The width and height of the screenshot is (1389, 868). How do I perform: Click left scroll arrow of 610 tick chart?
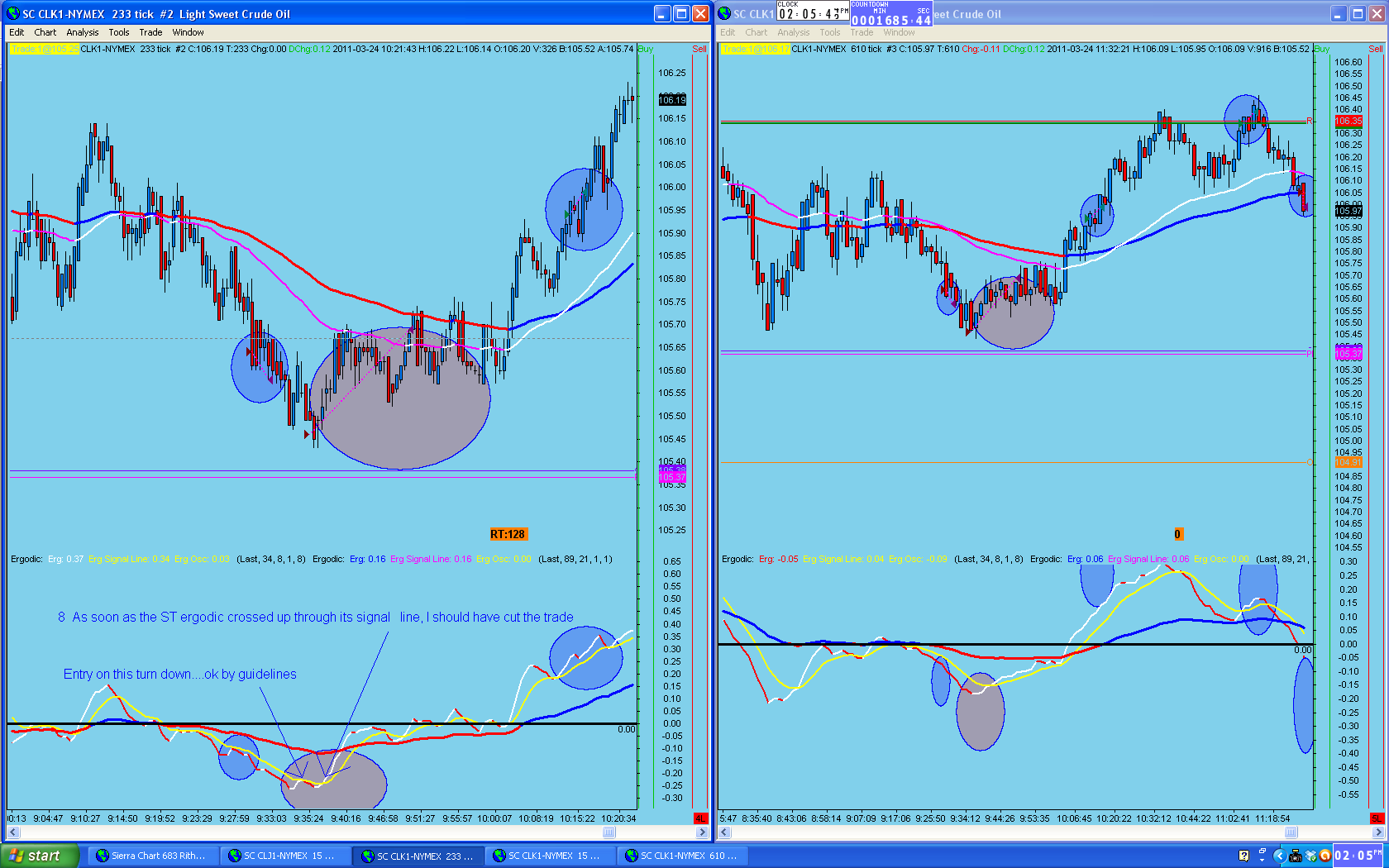pyautogui.click(x=724, y=832)
